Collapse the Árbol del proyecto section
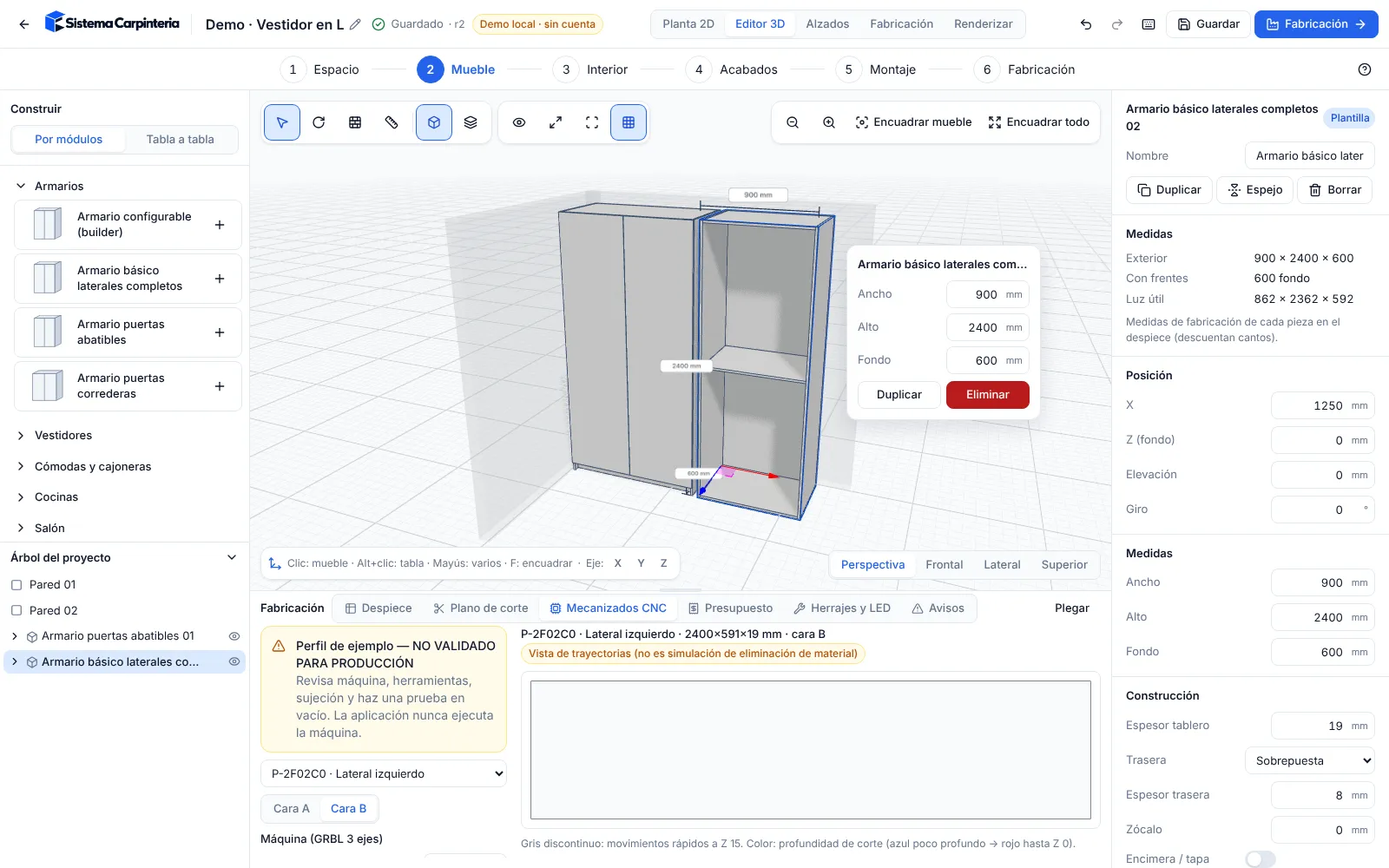Viewport: 1389px width, 868px height. (232, 557)
